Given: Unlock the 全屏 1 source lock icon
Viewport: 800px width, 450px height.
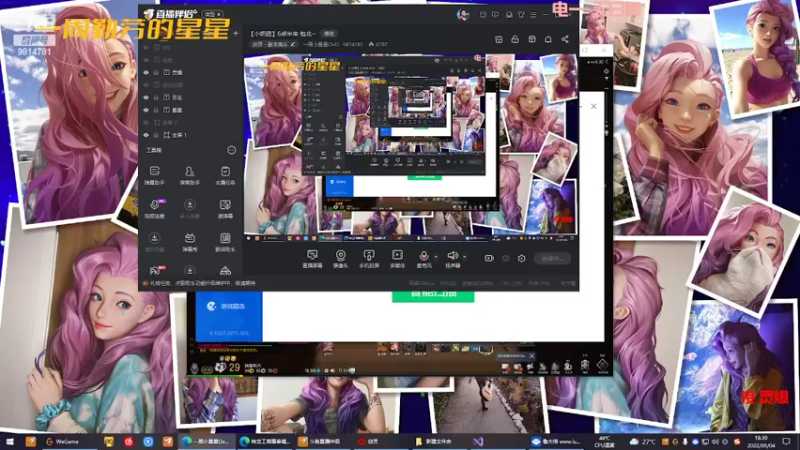Looking at the screenshot, I should coord(156,135).
